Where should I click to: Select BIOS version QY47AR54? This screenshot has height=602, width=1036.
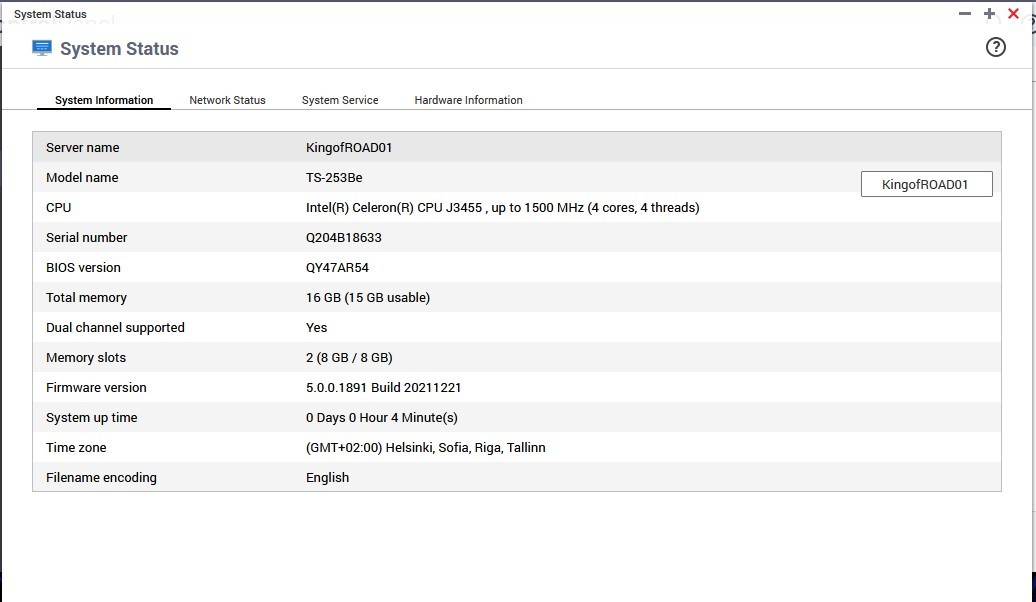(x=337, y=267)
